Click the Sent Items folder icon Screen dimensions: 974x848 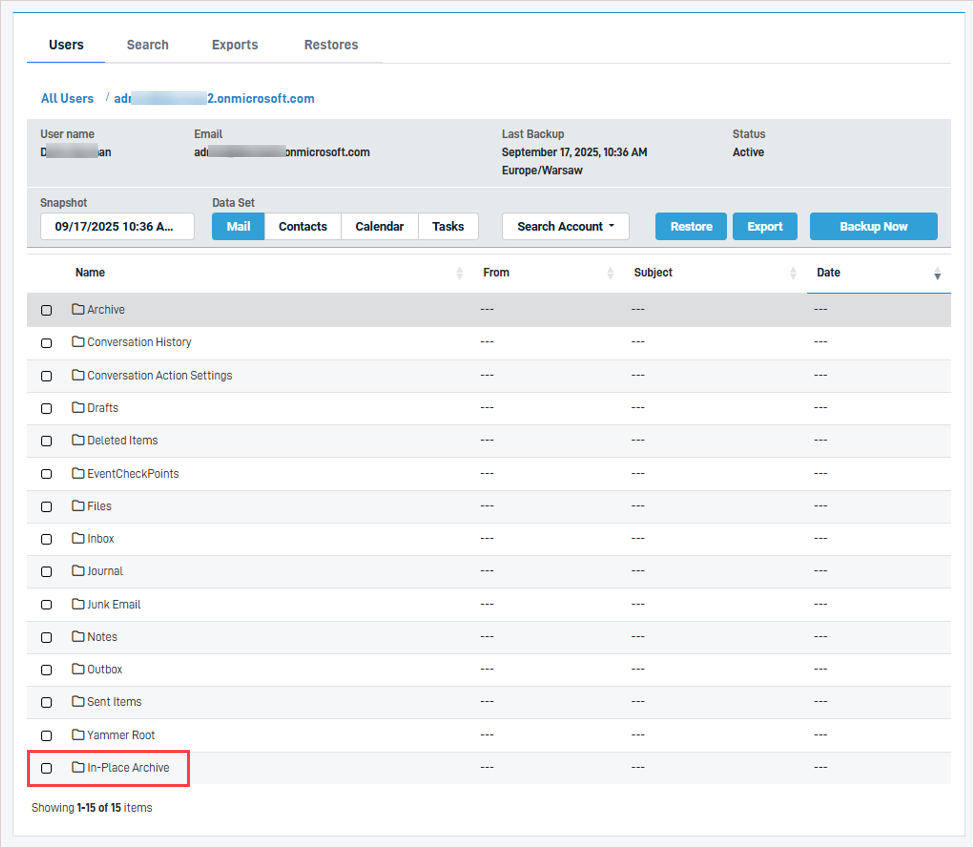[78, 702]
